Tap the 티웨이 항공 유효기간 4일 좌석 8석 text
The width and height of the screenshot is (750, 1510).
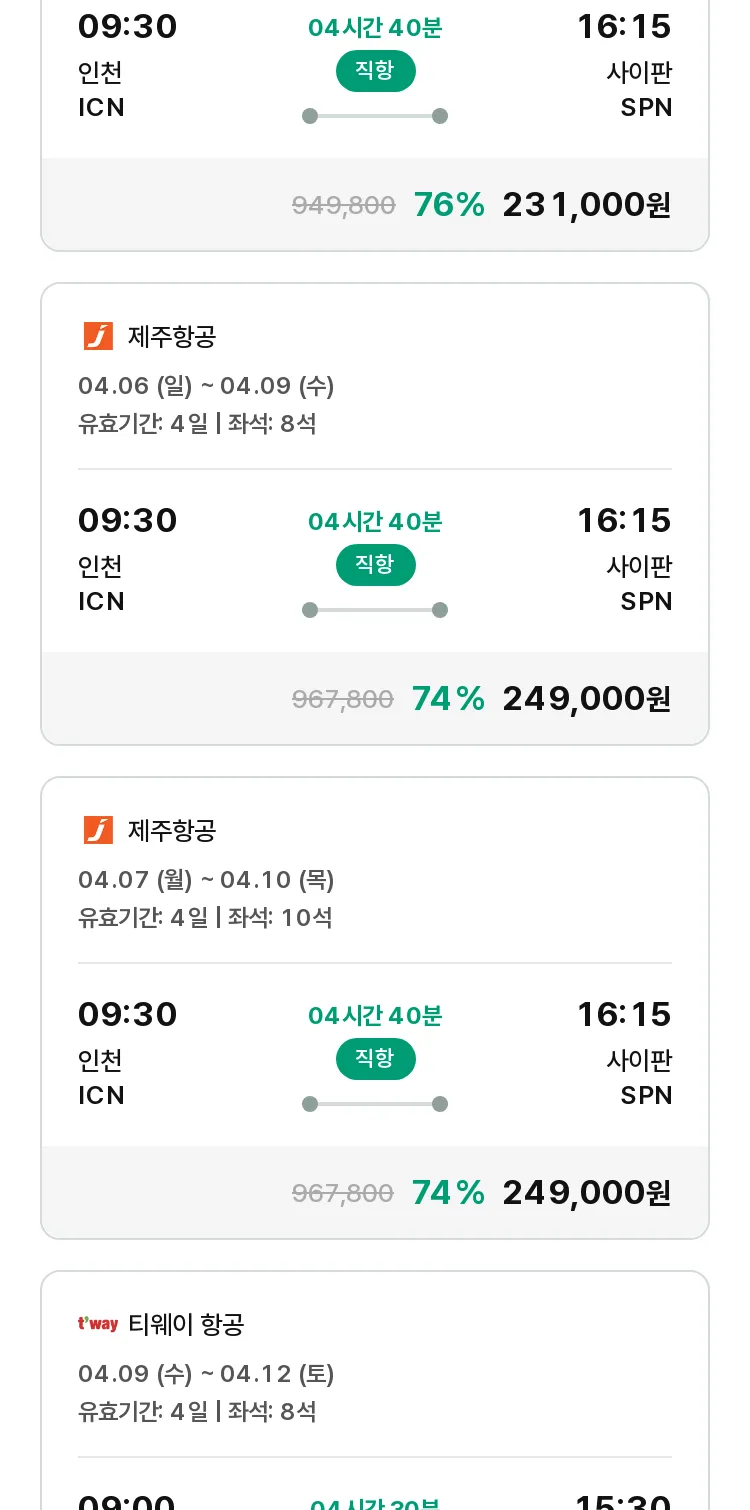197,1411
